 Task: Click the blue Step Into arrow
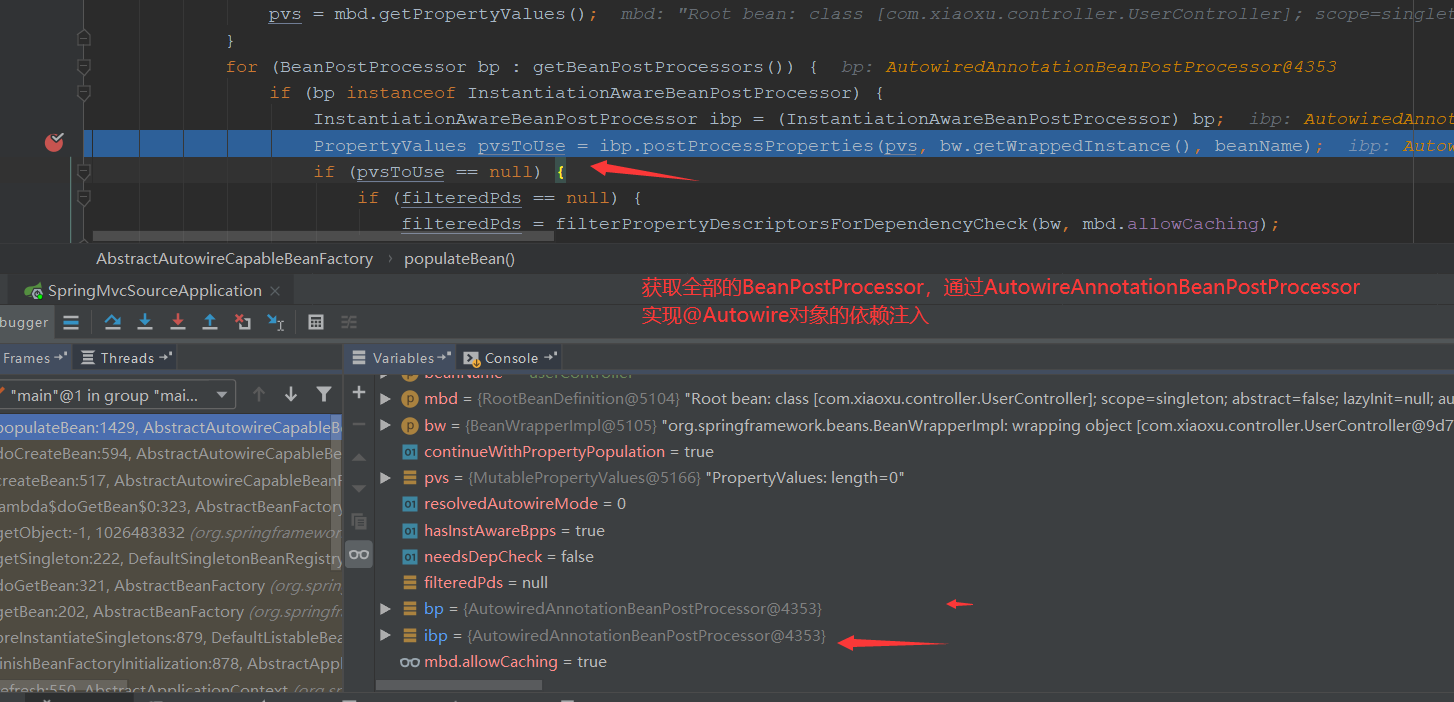(145, 322)
